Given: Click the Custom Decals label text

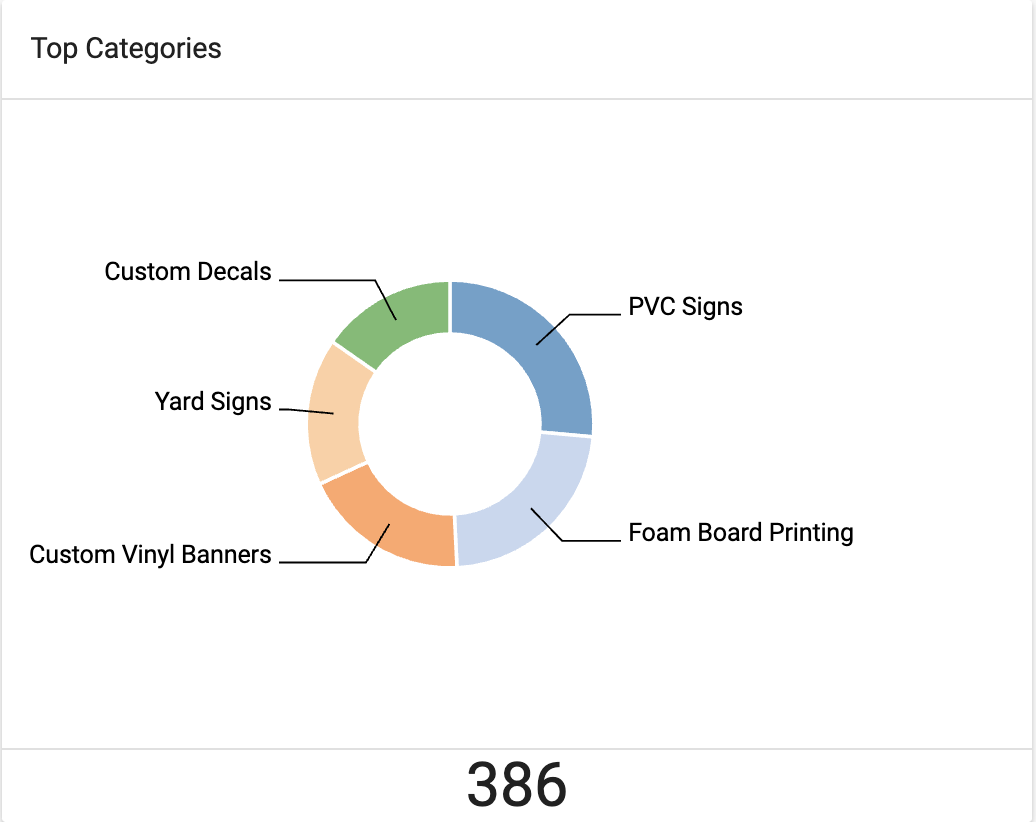Looking at the screenshot, I should pos(188,272).
